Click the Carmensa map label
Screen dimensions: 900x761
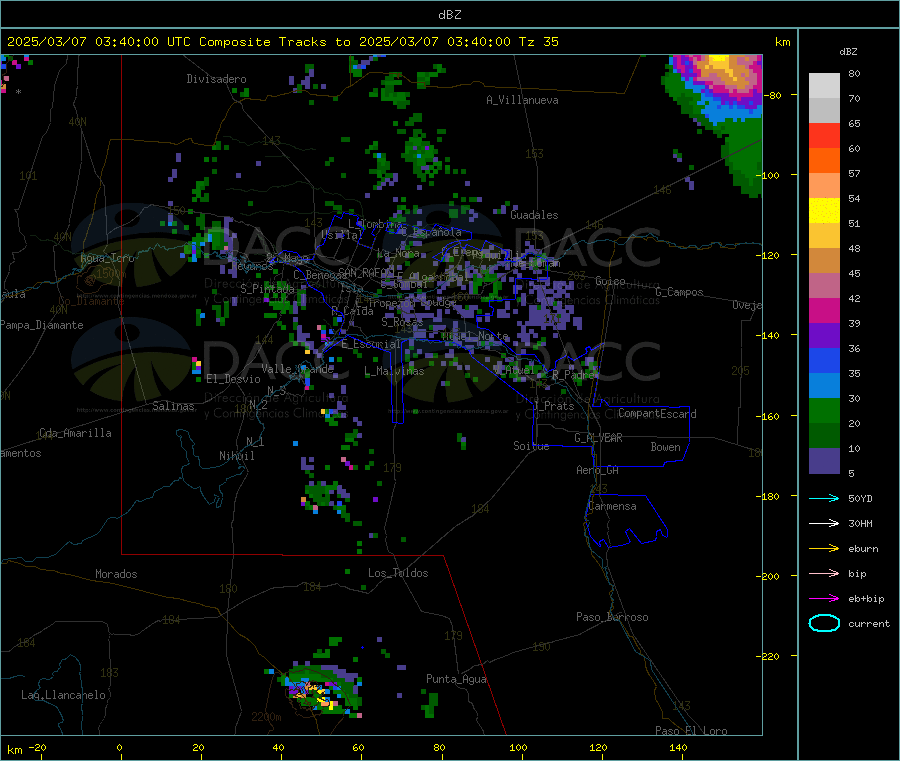pos(612,506)
